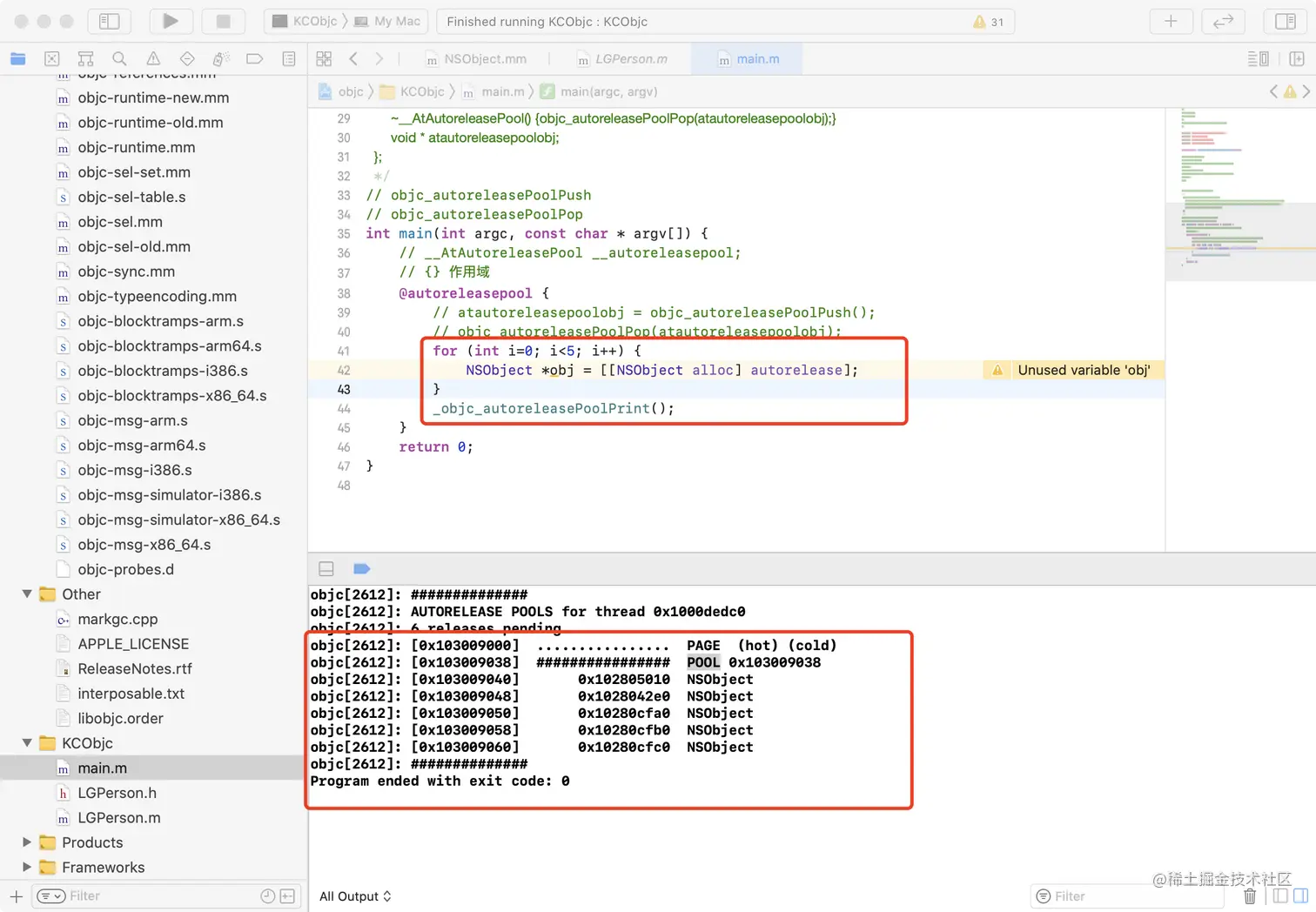Open objc project jump bar menu
Viewport: 1316px width, 912px height.
[x=341, y=91]
